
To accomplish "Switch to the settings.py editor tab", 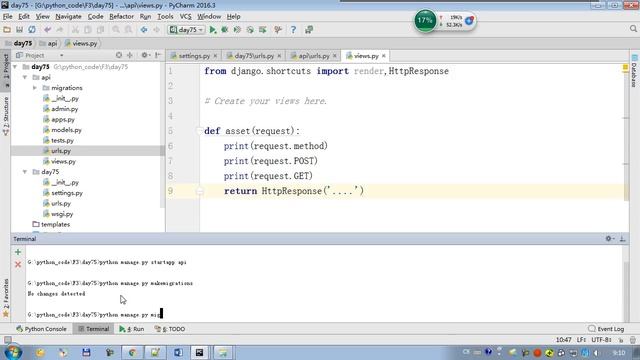I will (194, 56).
